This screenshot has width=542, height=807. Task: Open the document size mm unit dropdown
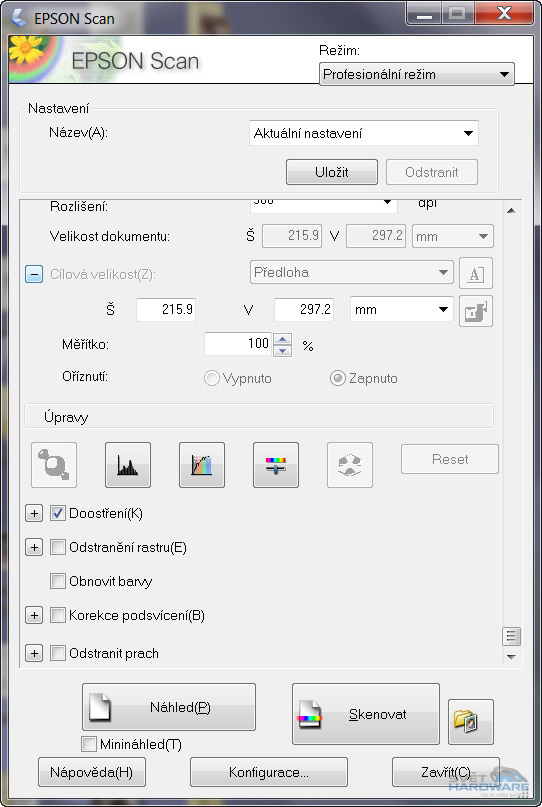point(452,236)
